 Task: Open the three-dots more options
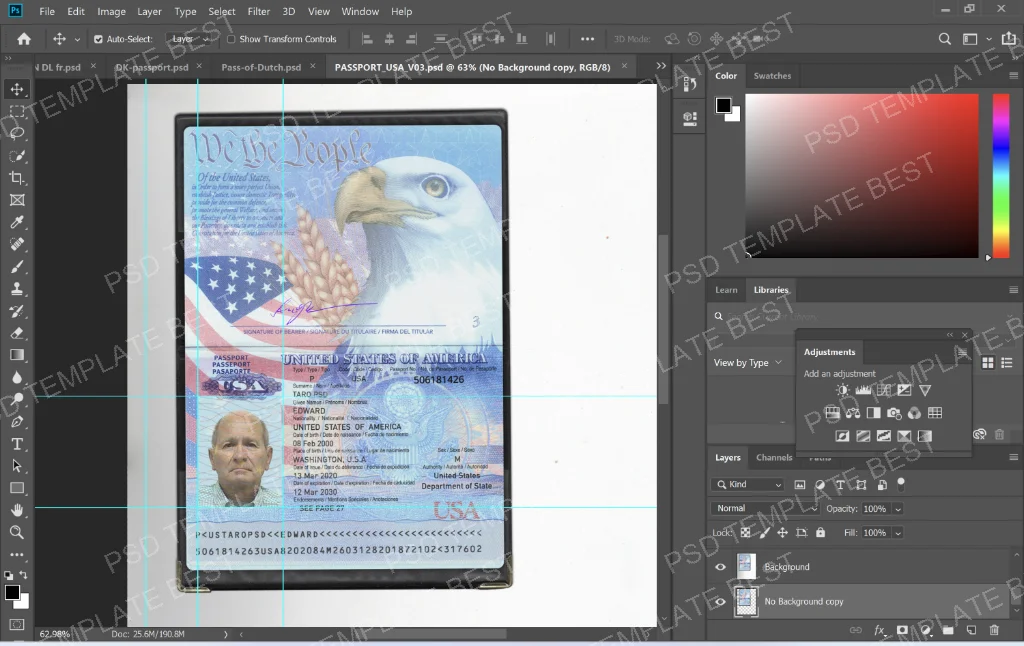[x=587, y=39]
